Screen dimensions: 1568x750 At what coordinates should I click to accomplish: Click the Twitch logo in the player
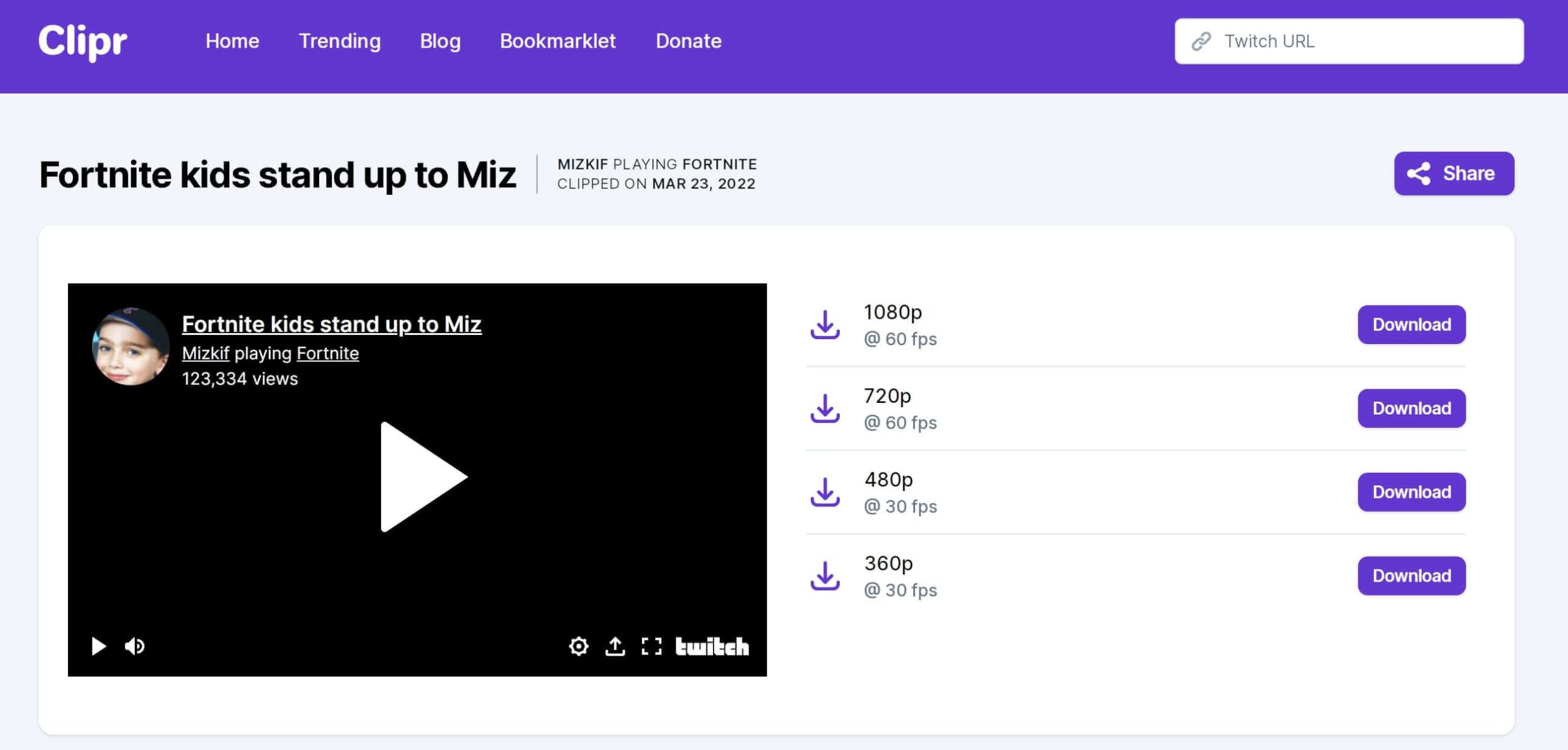pyautogui.click(x=712, y=646)
